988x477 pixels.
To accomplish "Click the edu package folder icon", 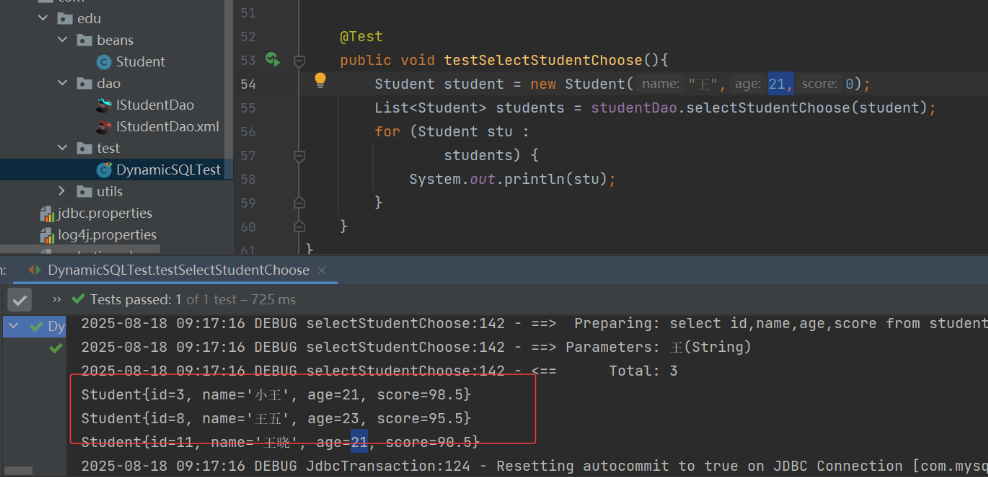I will [65, 19].
